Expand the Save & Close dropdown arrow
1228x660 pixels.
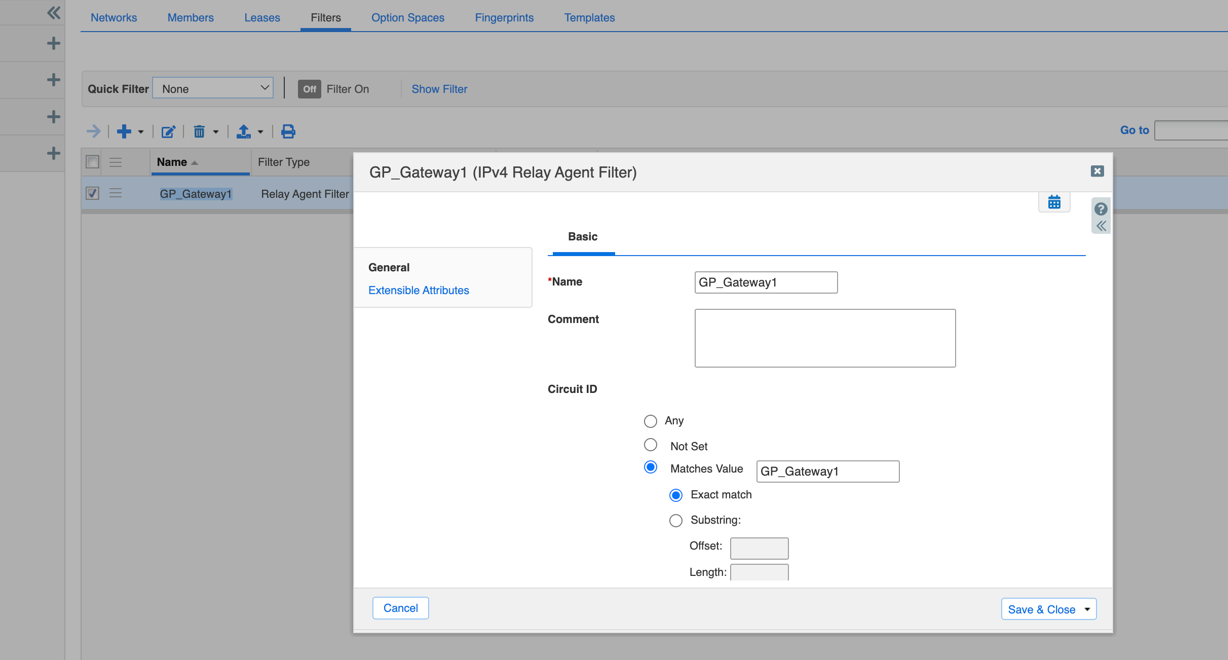(1087, 609)
